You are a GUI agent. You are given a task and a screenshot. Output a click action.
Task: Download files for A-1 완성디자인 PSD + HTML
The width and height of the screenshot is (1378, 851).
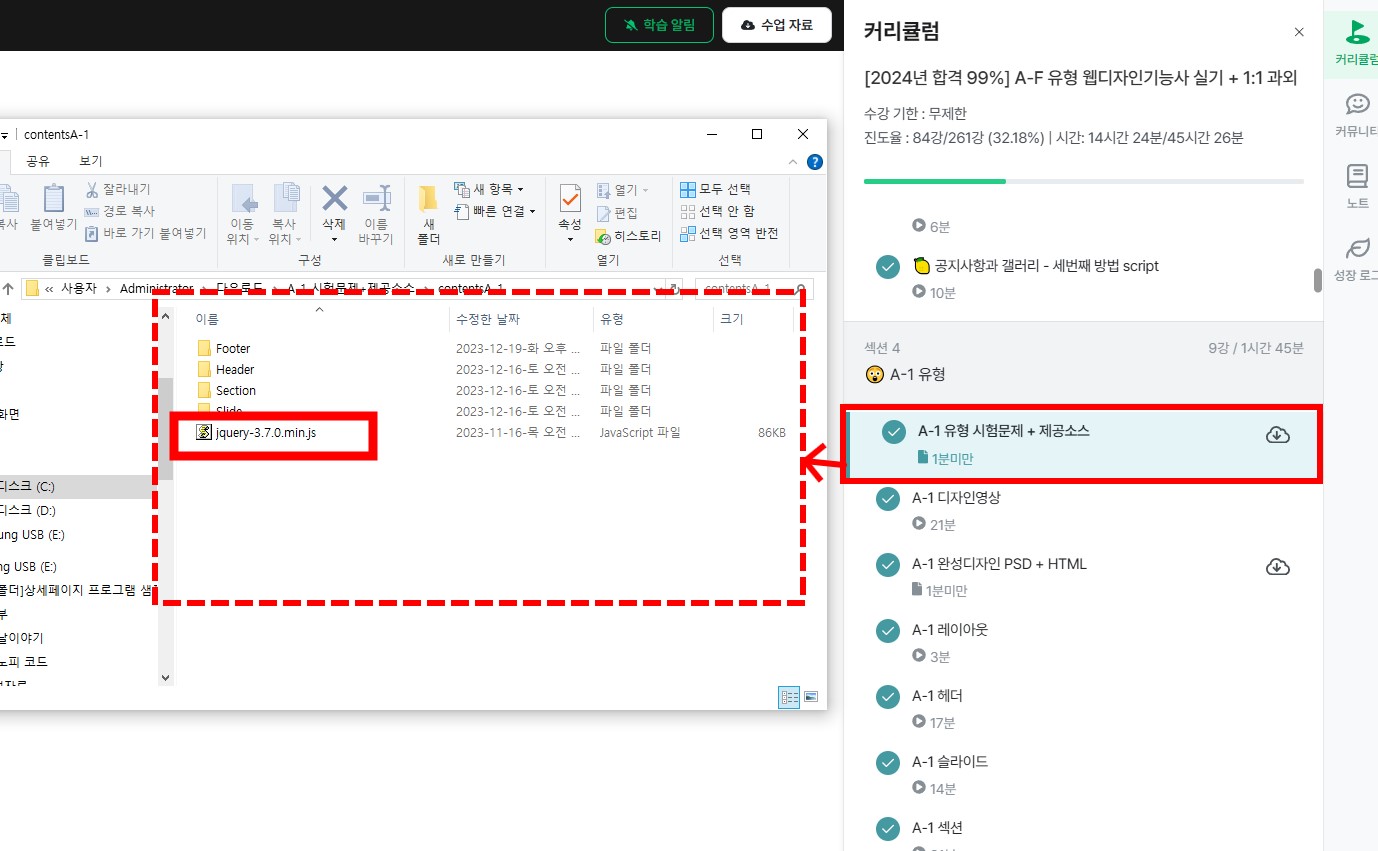coord(1278,567)
